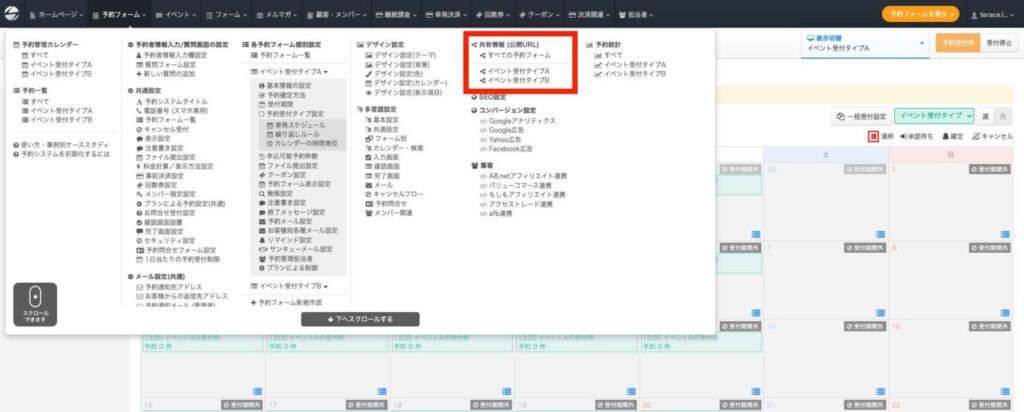This screenshot has height=412, width=1024.
Task: Click the scroll mouse indicator icon
Action: 34,298
